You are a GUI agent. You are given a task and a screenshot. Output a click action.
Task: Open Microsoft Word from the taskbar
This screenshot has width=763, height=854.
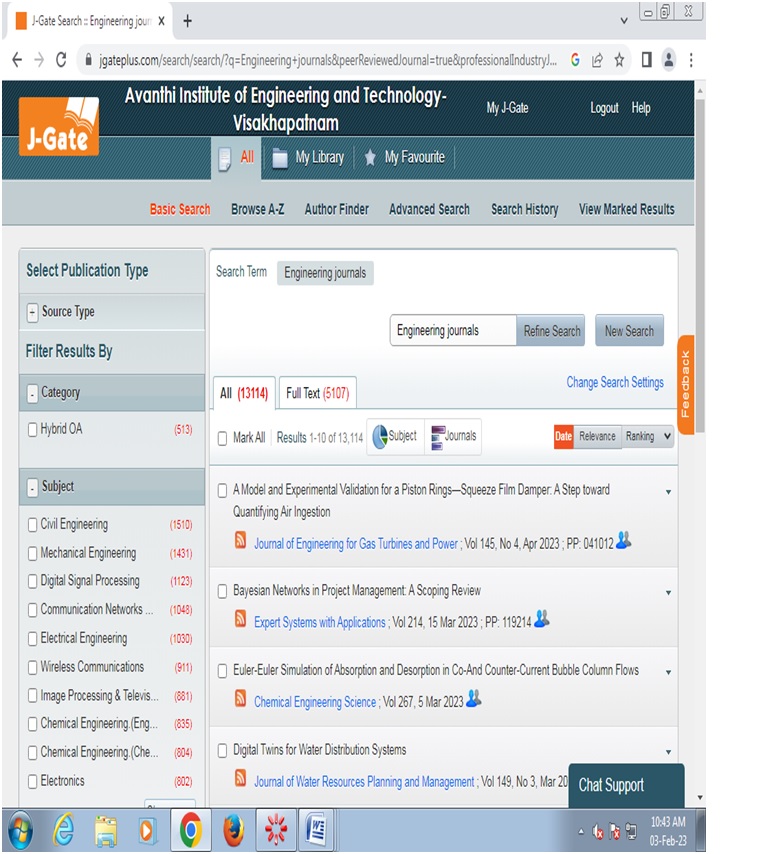tap(316, 831)
